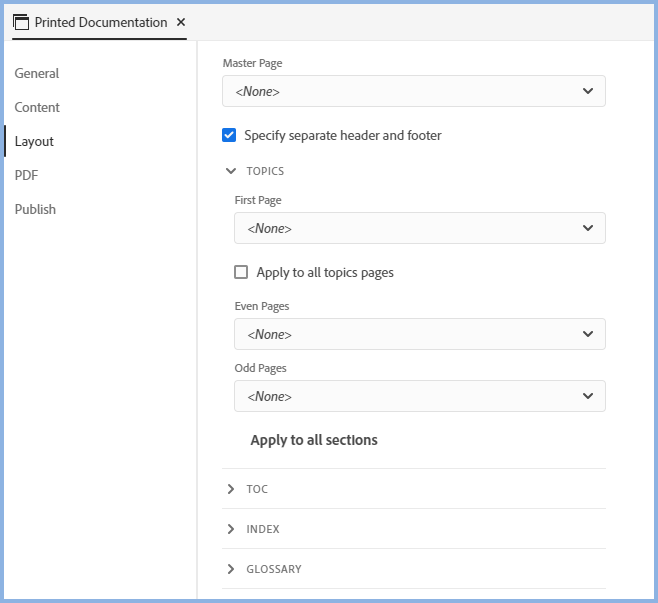Viewport: 658px width, 603px height.
Task: Select the Printed Documentation tab title
Action: point(100,22)
